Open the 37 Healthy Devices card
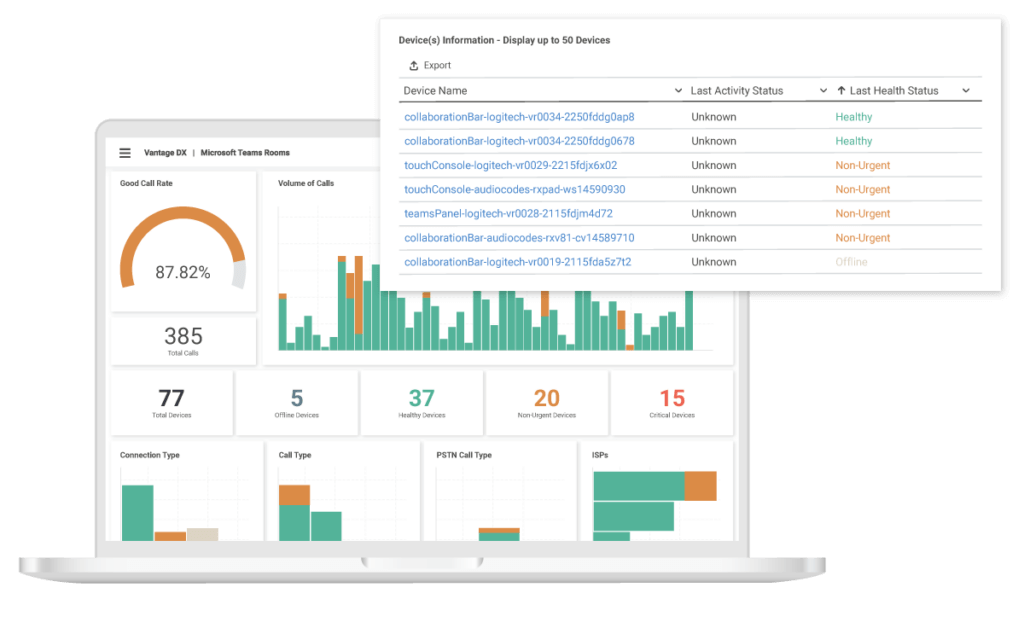The height and width of the screenshot is (622, 1024). coord(421,402)
